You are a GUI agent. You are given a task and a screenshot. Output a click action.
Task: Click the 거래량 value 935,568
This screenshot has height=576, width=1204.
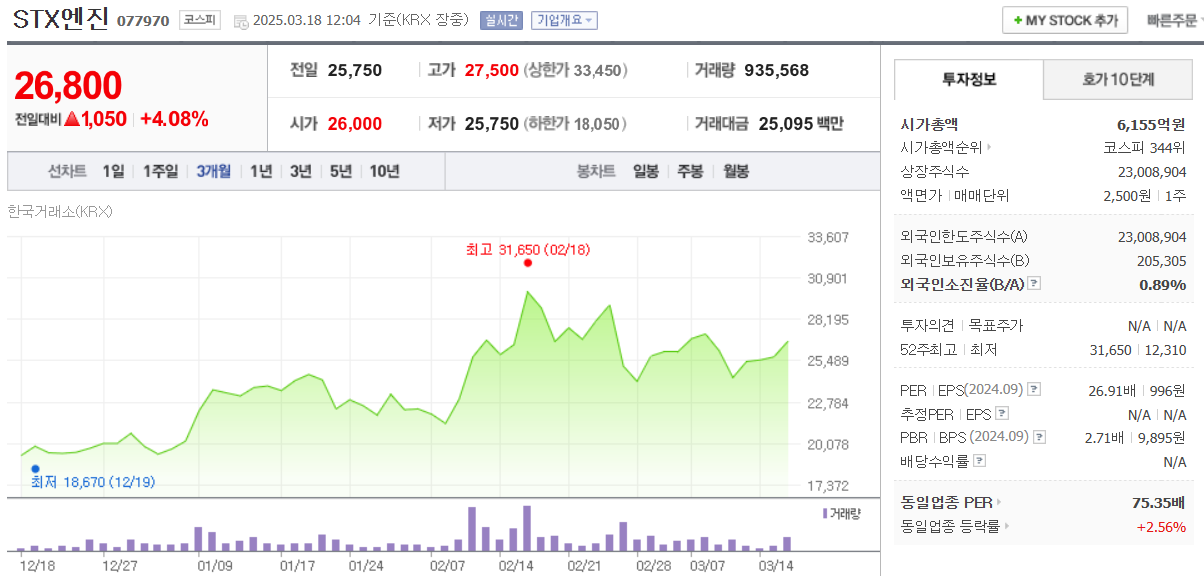click(777, 70)
